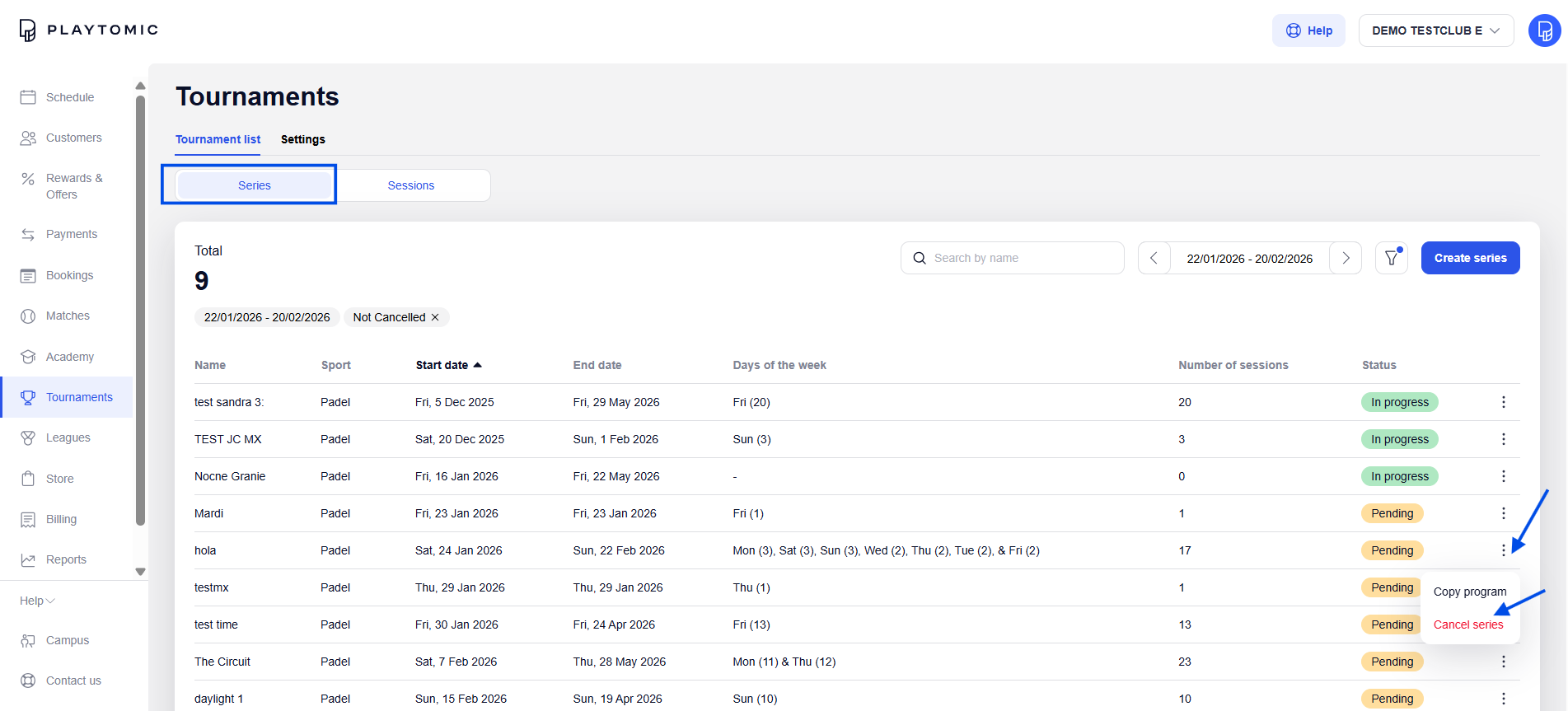Open Schedule from the sidebar
This screenshot has width=1568, height=711.
[x=69, y=97]
